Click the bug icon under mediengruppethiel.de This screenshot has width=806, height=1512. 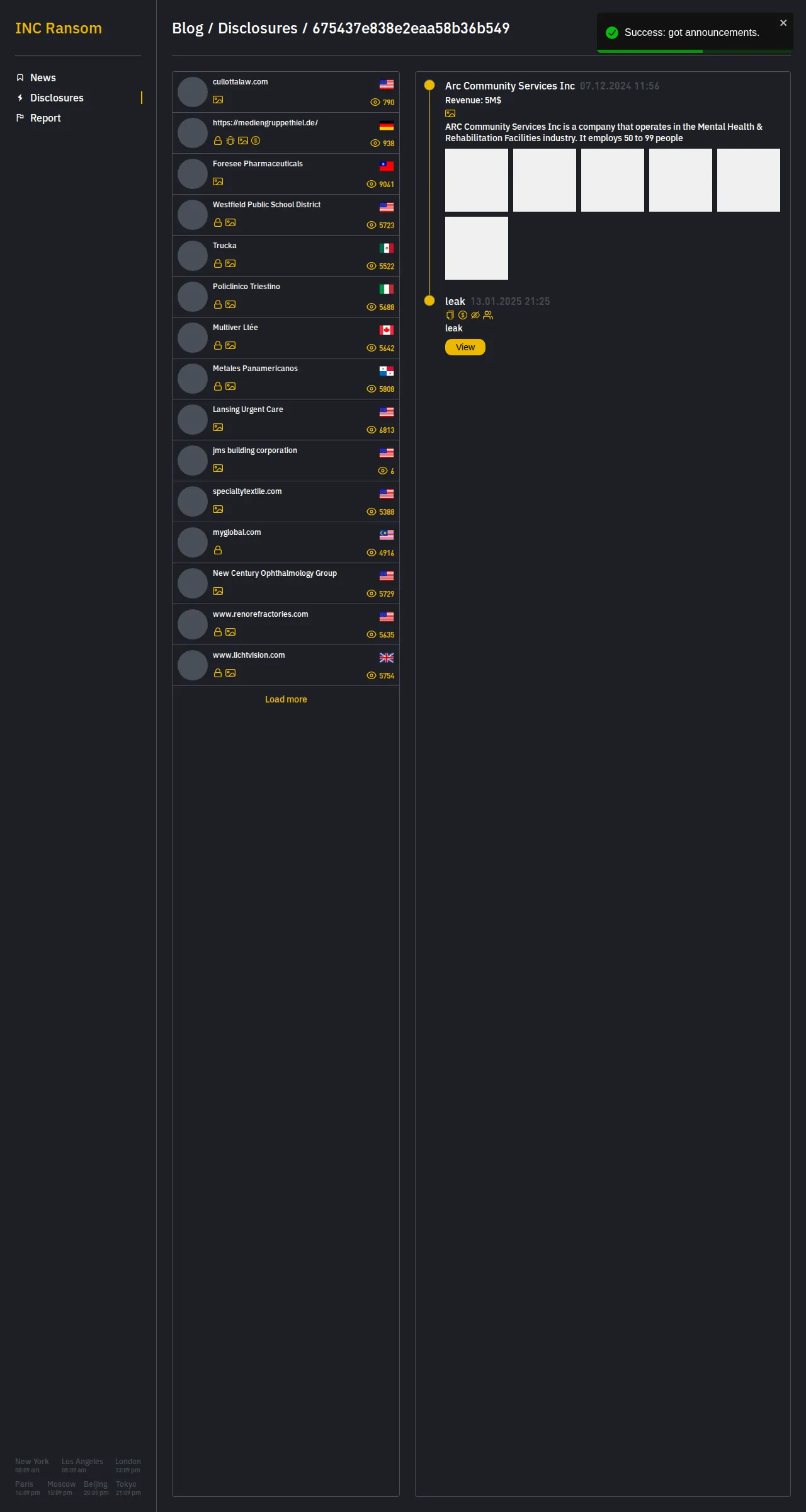[x=230, y=140]
